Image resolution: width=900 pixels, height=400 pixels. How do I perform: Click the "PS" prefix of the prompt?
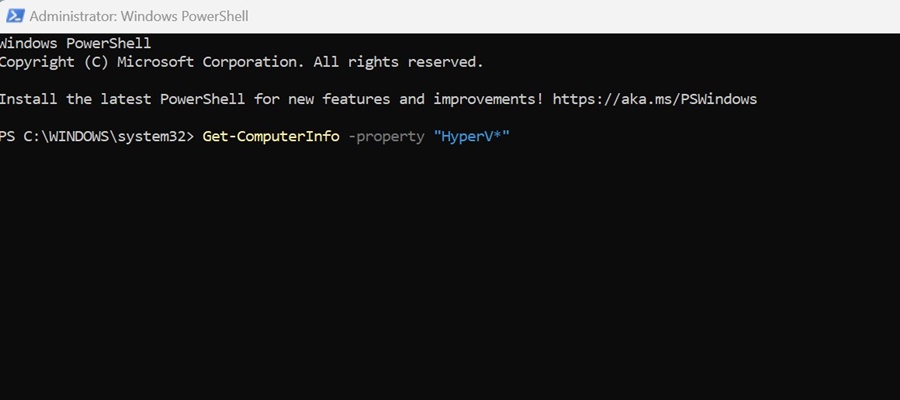(x=8, y=136)
